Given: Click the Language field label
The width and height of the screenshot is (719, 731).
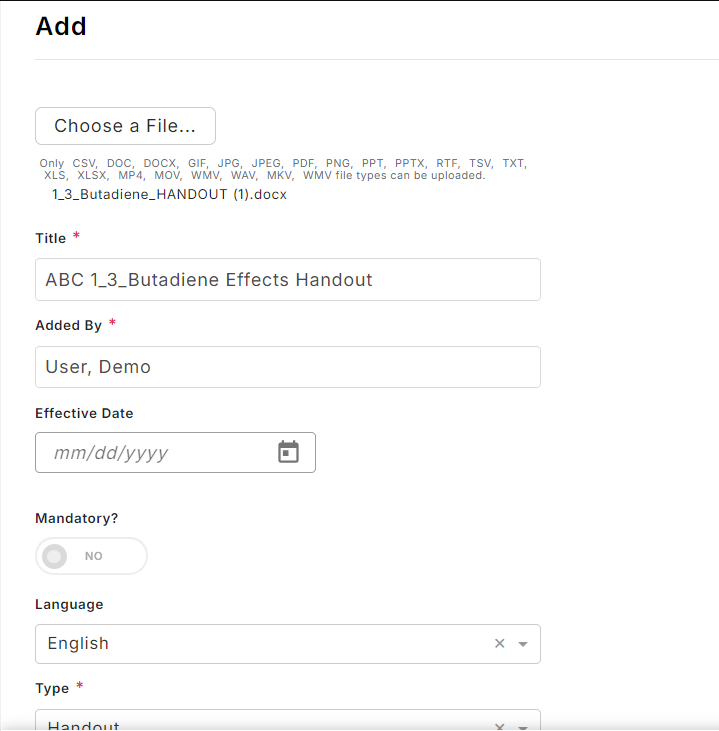Looking at the screenshot, I should [69, 605].
